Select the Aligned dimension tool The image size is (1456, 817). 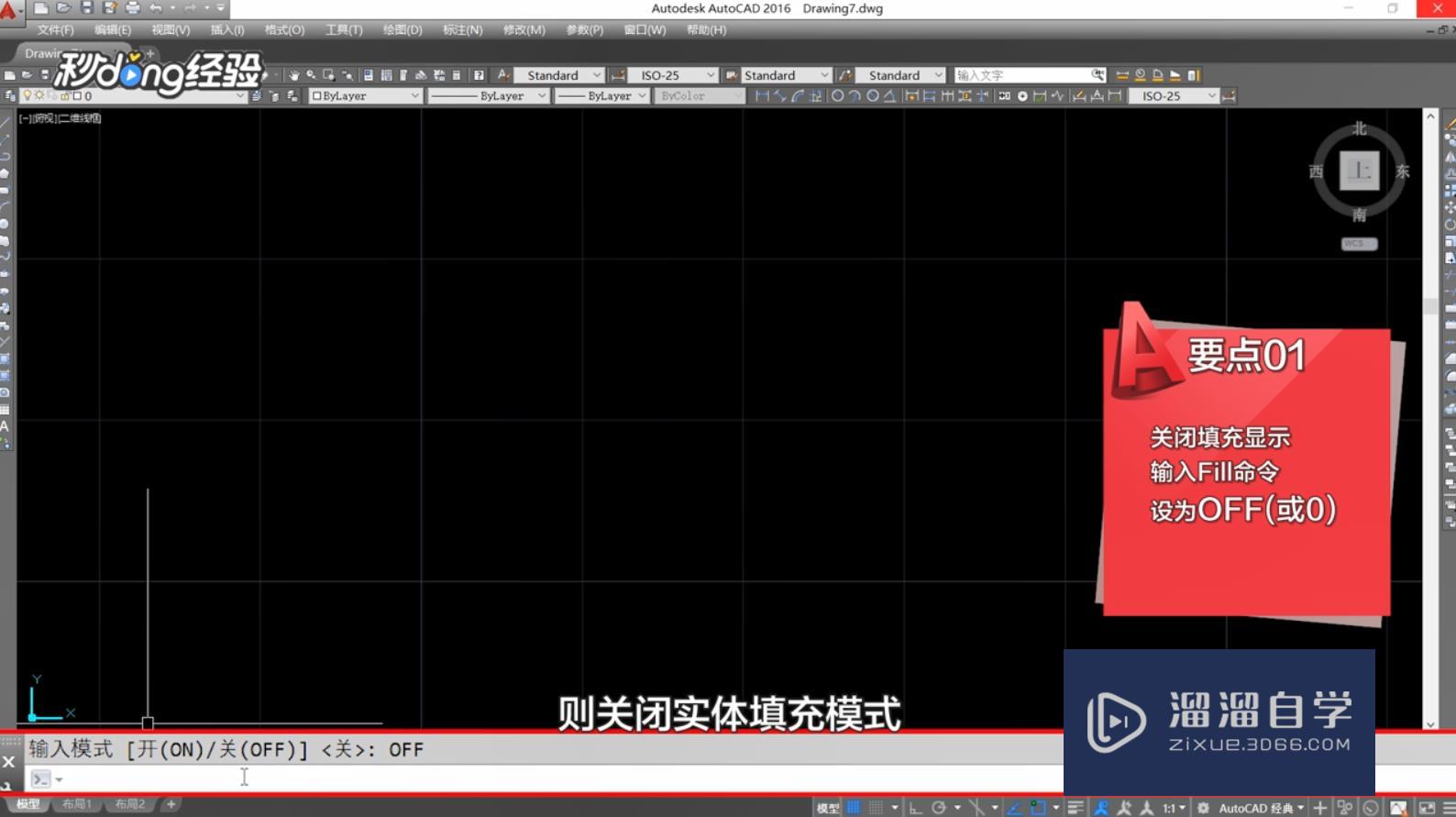pos(780,95)
